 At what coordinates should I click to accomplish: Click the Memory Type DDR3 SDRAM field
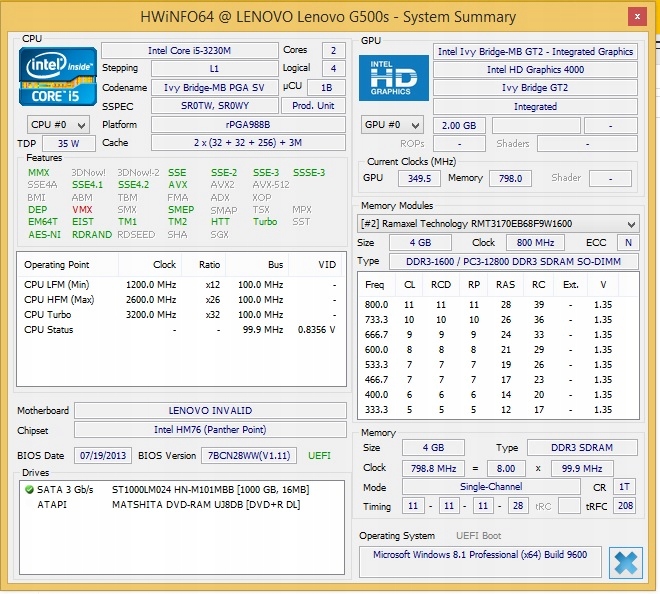582,448
